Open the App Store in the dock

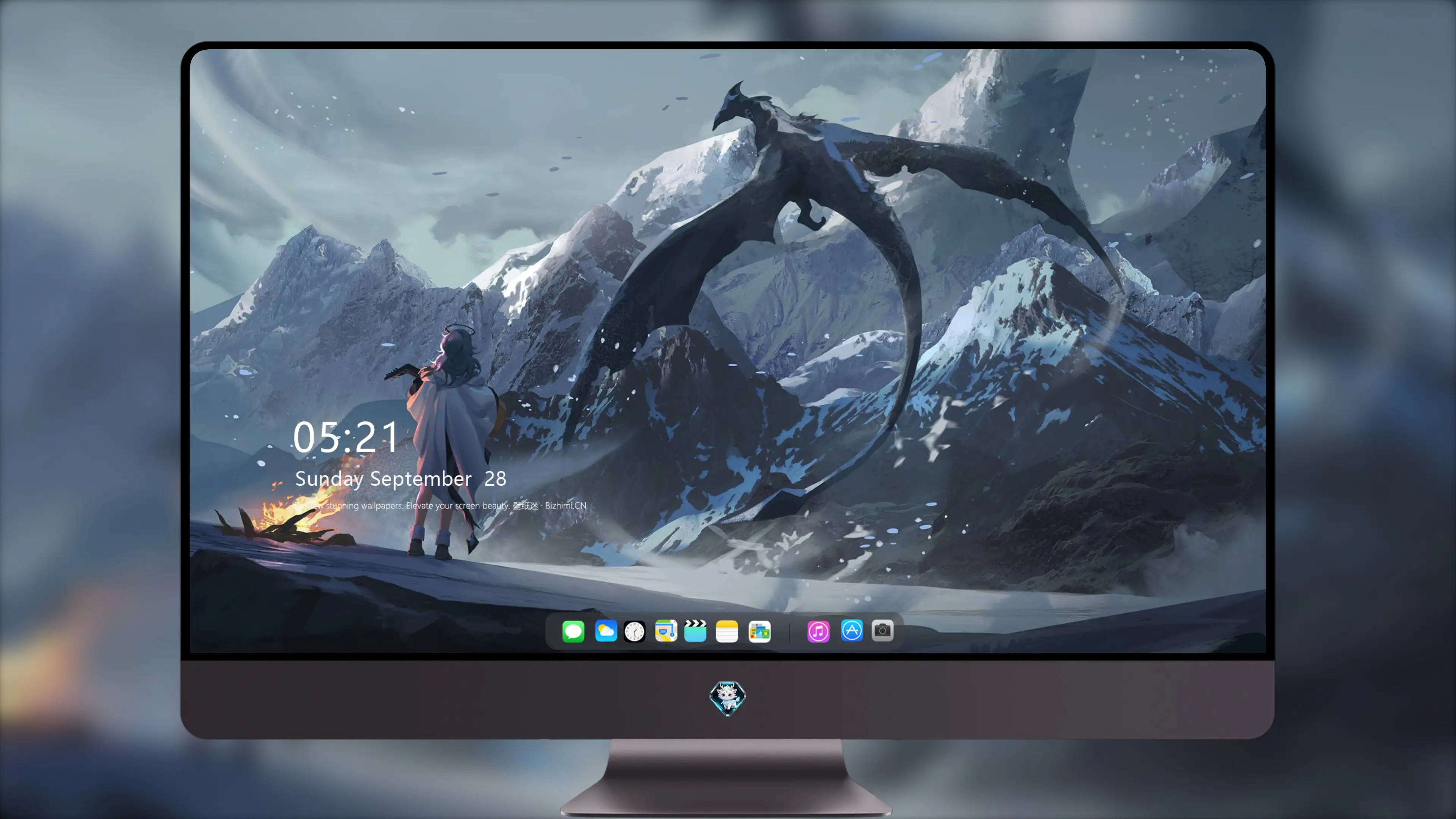click(x=852, y=631)
